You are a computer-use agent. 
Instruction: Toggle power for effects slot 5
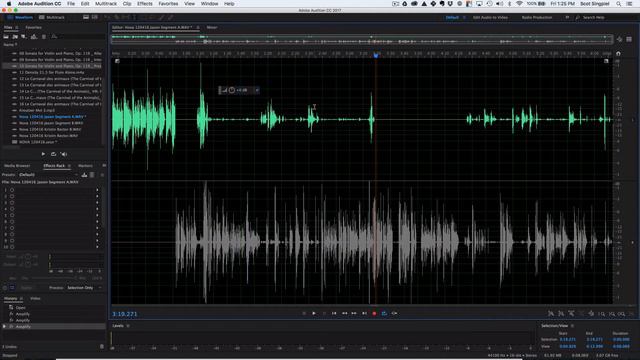tap(12, 215)
